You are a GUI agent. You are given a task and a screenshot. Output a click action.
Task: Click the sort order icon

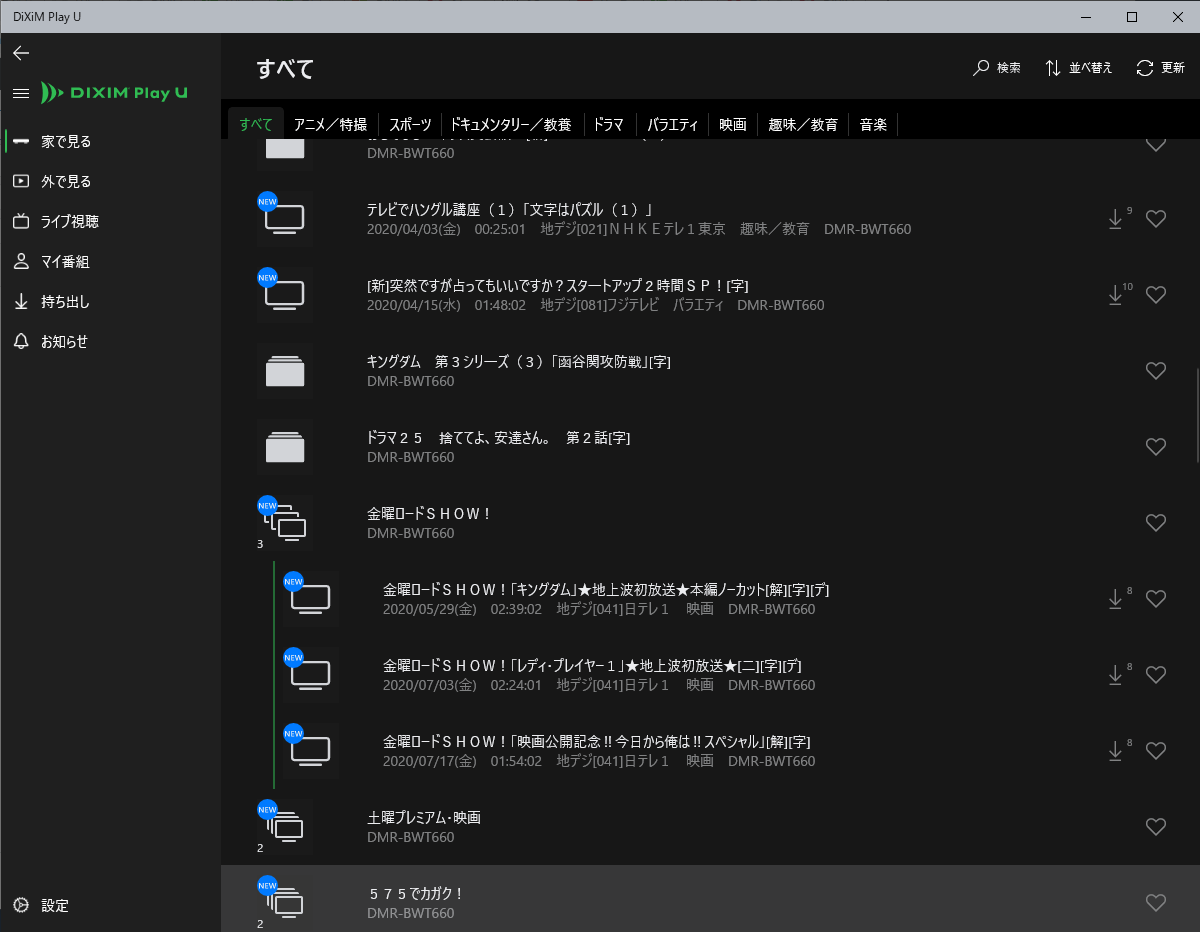tap(1053, 68)
